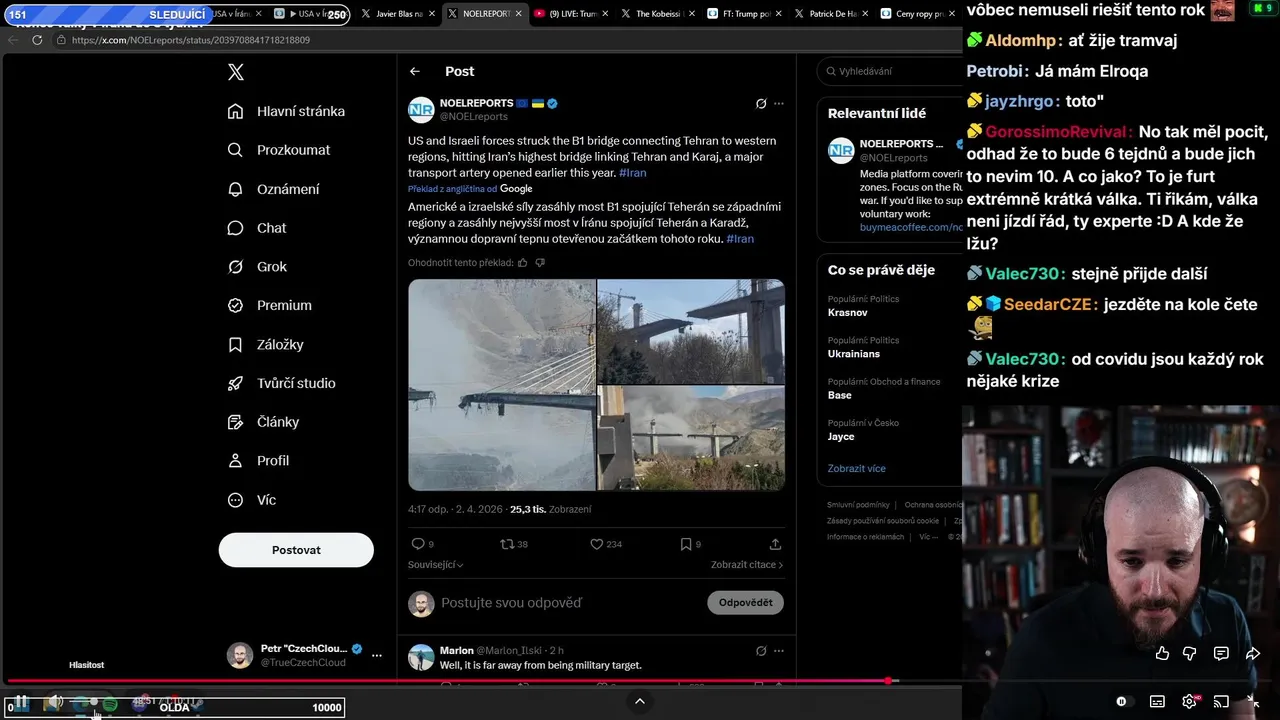Click the share post icon
This screenshot has height=720, width=1280.
point(775,544)
